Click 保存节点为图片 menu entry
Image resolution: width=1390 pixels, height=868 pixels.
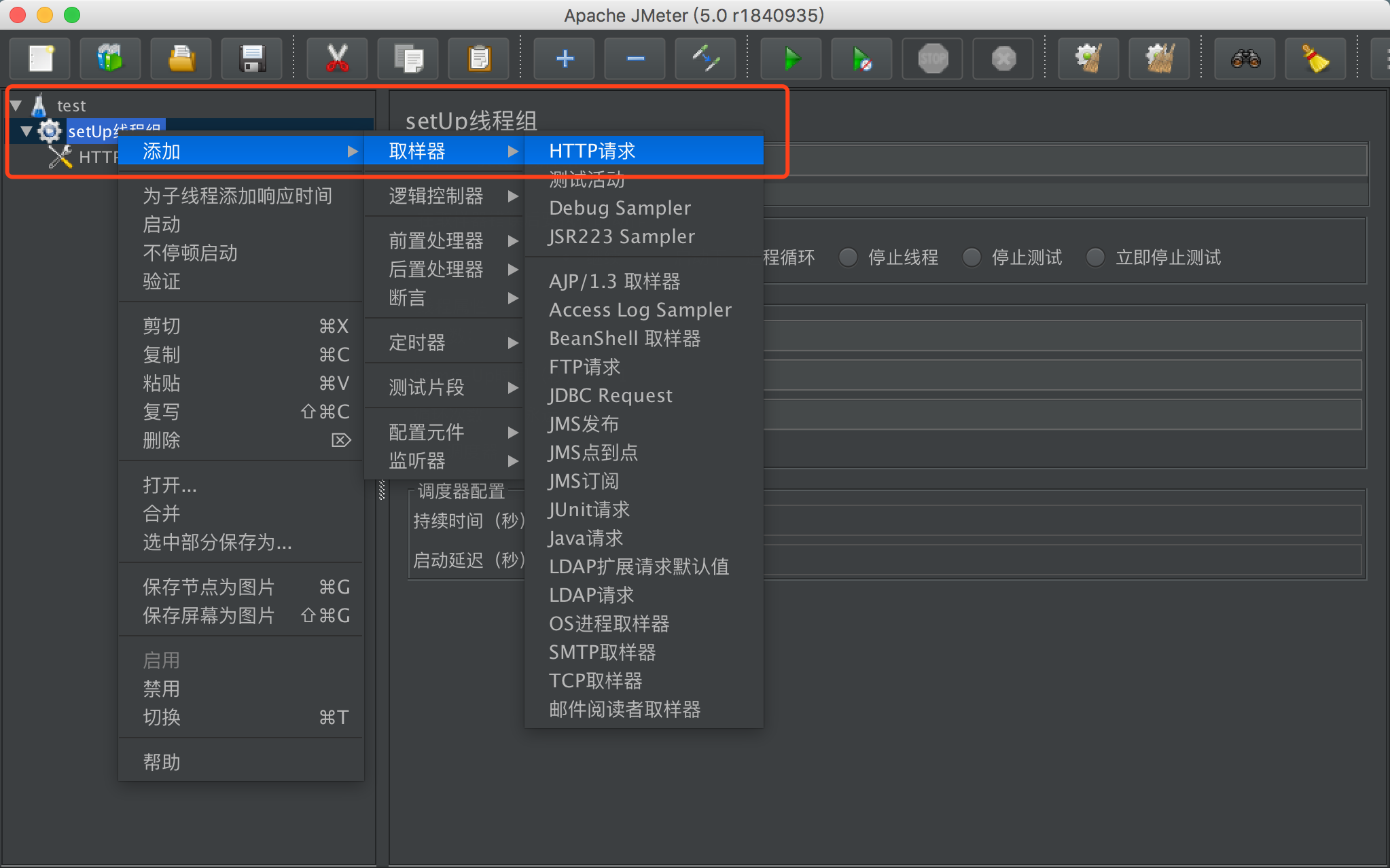[241, 587]
